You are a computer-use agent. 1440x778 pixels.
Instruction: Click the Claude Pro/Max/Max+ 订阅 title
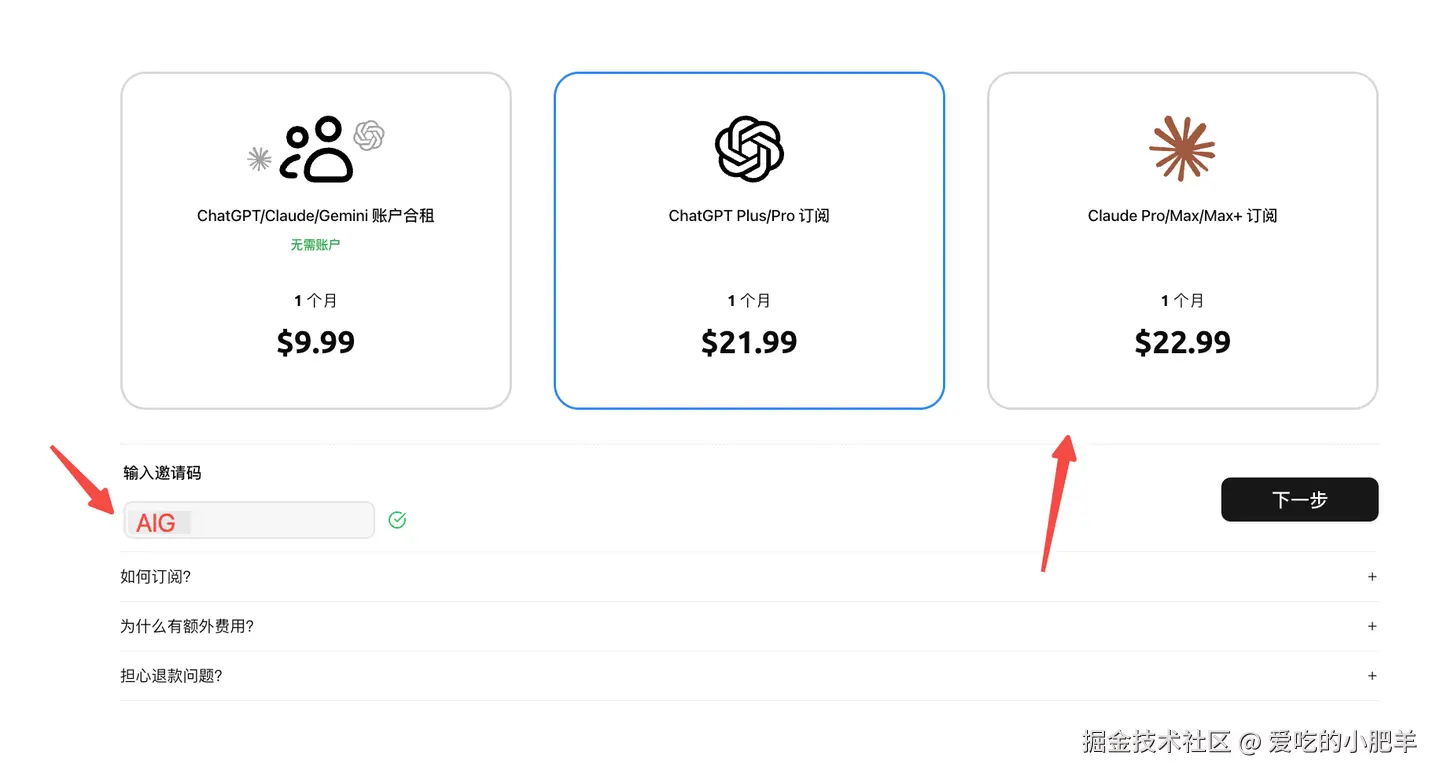click(x=1182, y=215)
